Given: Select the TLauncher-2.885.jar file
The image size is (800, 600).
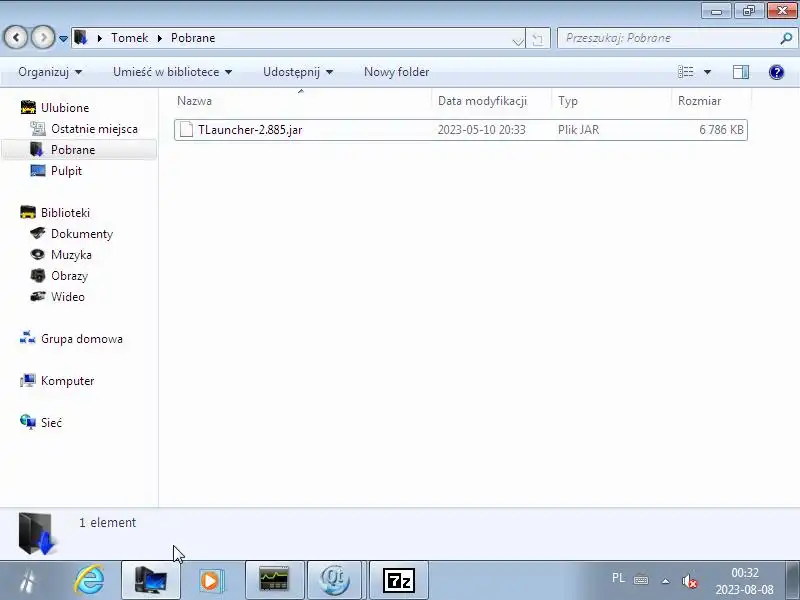Looking at the screenshot, I should tap(461, 130).
